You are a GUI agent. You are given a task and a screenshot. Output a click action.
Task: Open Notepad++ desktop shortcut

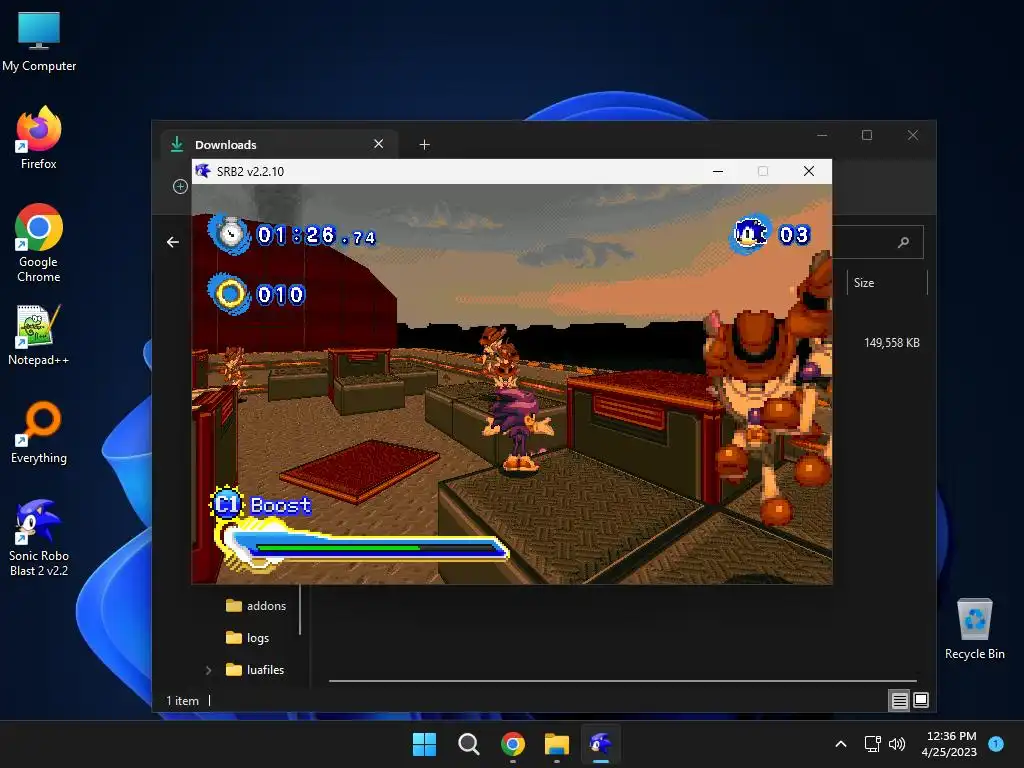click(x=39, y=335)
